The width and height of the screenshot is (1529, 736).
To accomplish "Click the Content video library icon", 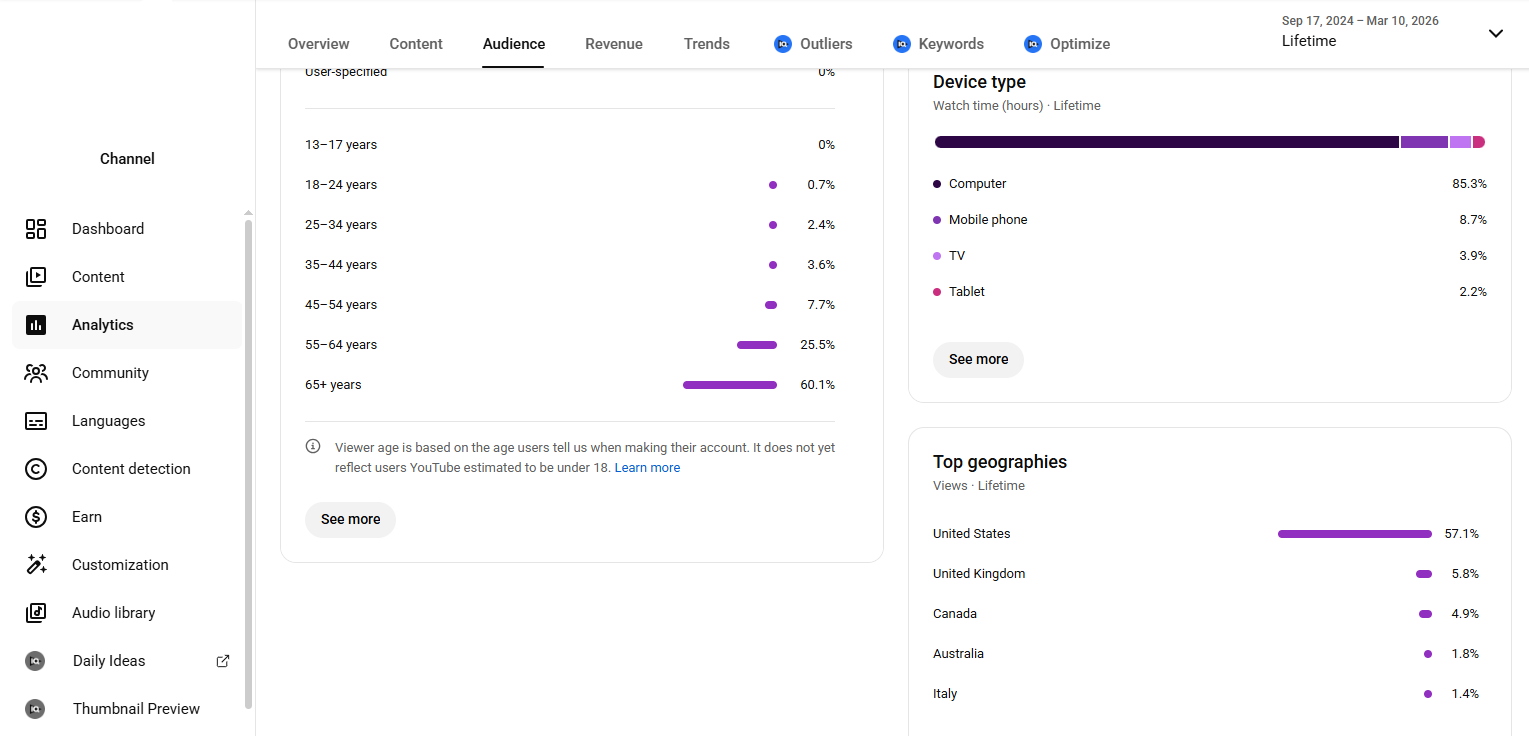I will 36,277.
